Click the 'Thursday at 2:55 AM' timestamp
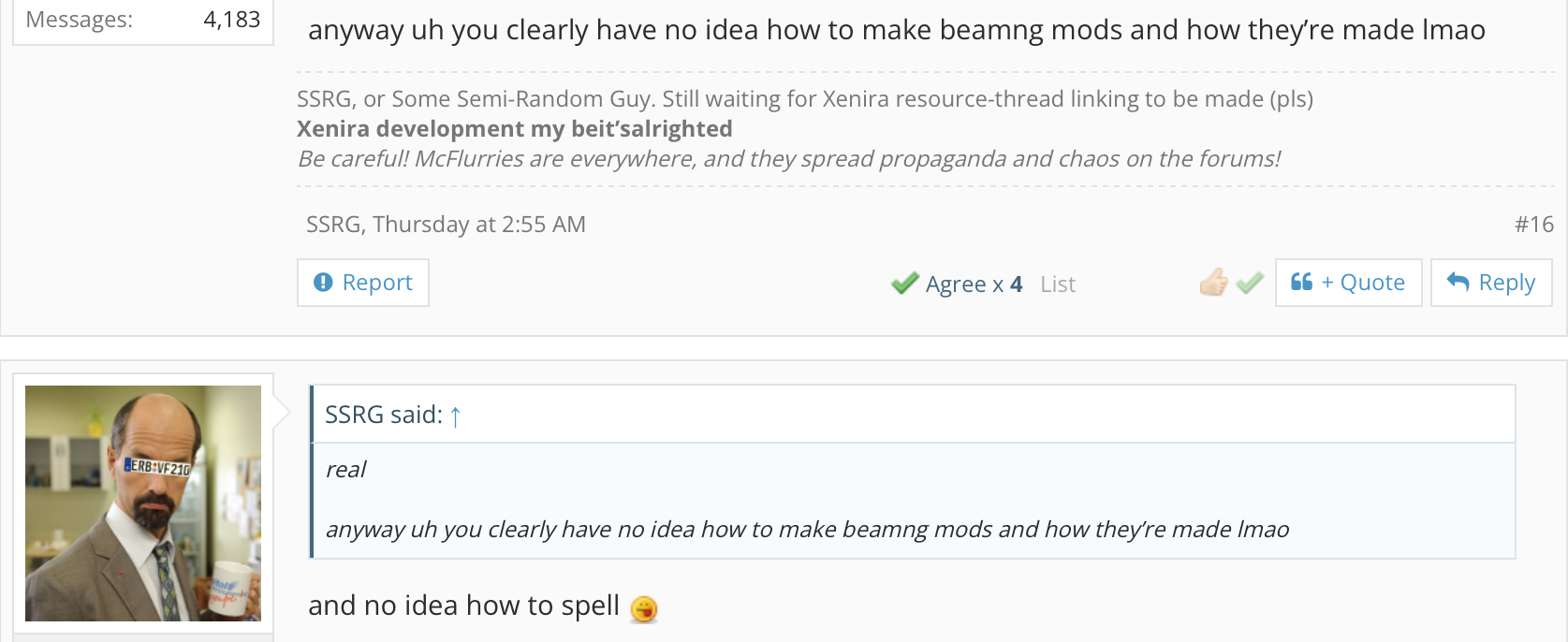Viewport: 1568px width, 642px height. pyautogui.click(x=479, y=225)
